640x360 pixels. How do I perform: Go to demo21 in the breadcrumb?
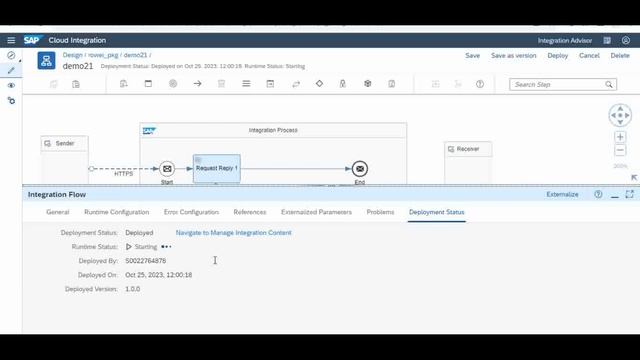135,55
